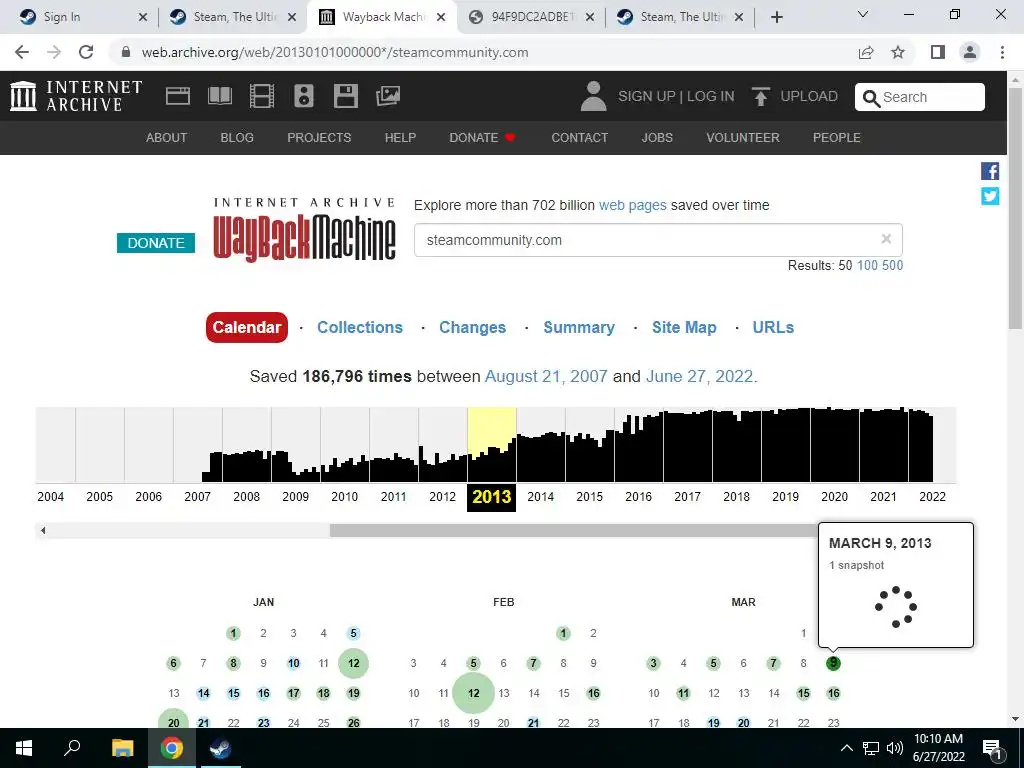The width and height of the screenshot is (1024, 768).
Task: Open the Texts book icon
Action: tap(220, 96)
